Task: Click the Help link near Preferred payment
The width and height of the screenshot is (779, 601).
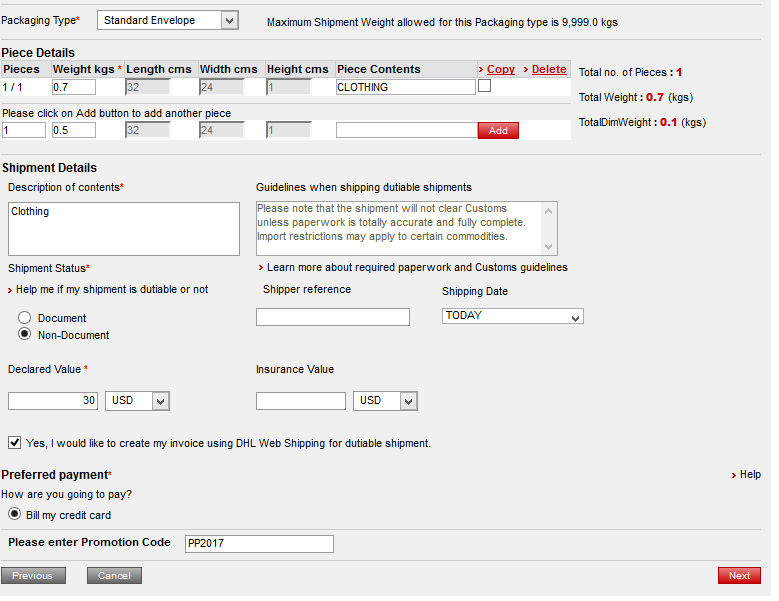Action: 749,474
